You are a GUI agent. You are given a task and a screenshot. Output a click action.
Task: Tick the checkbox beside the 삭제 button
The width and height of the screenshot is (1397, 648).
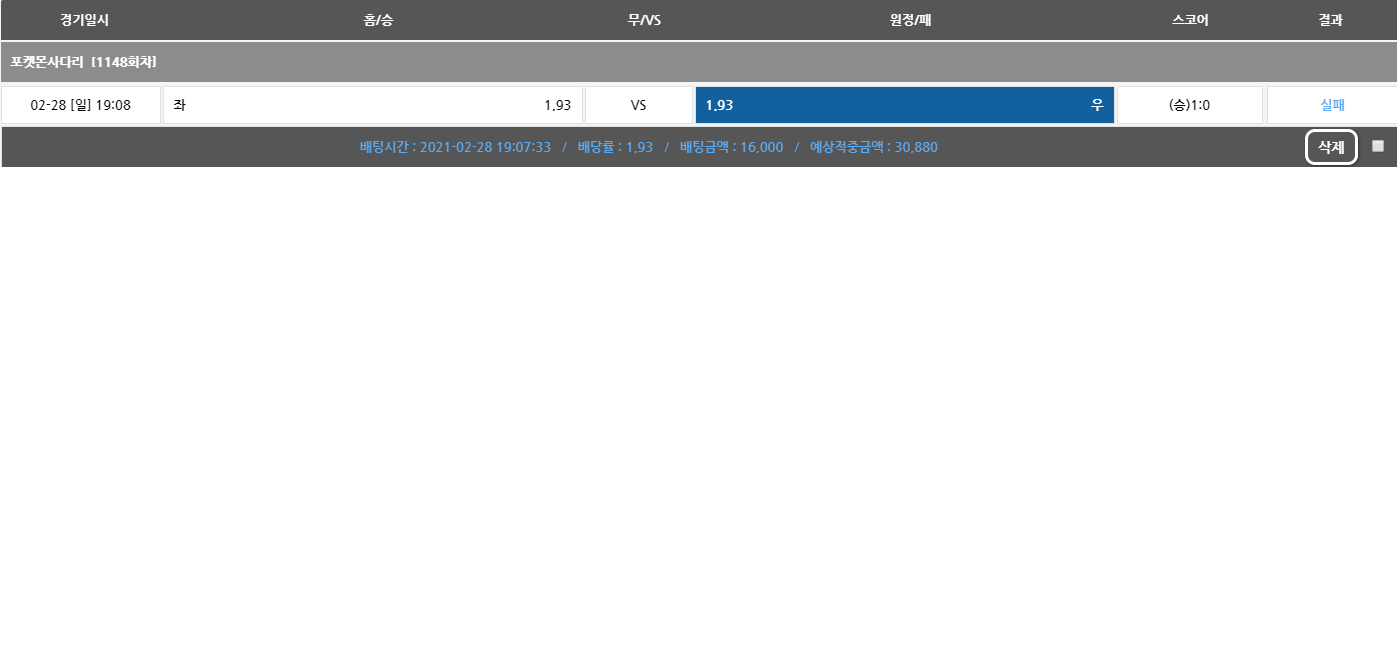[x=1378, y=146]
